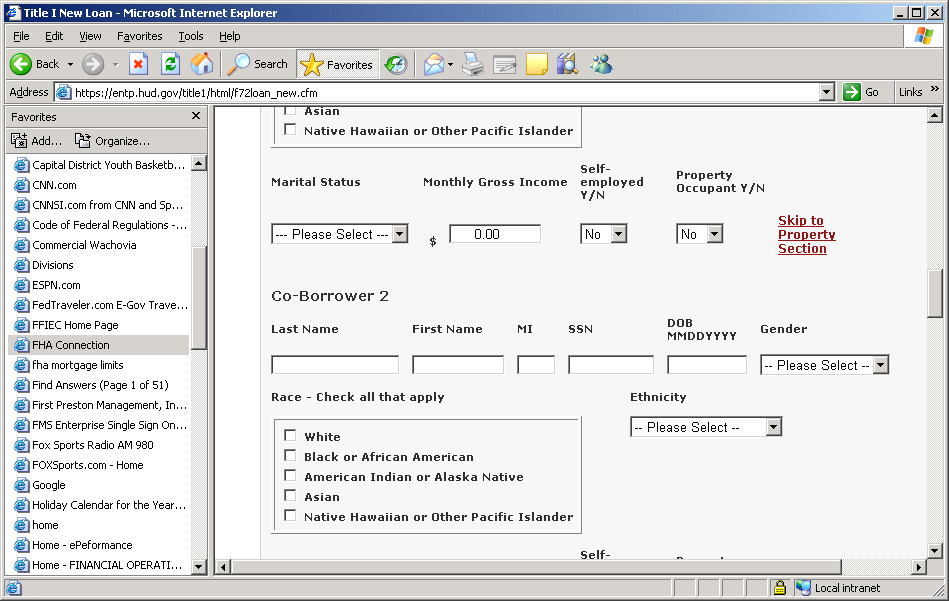
Task: Click the Skip to Property Section link
Action: coord(806,235)
